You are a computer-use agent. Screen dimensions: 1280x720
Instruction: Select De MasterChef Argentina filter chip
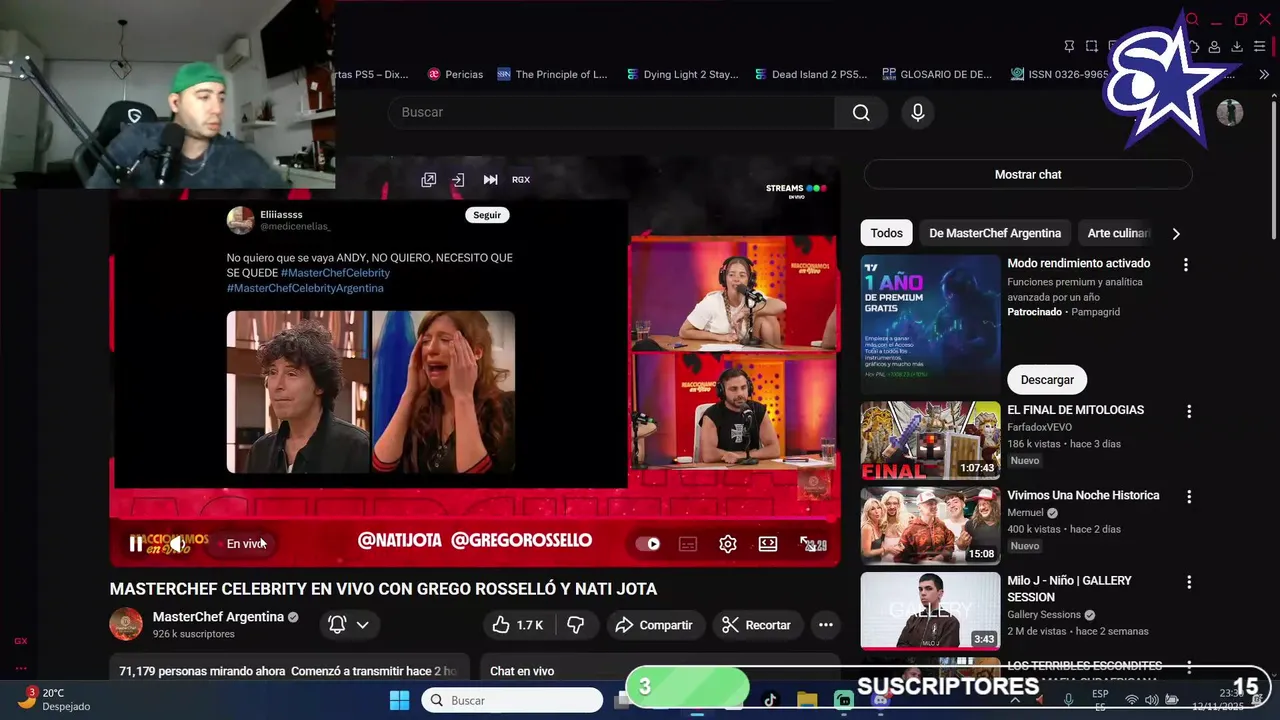(995, 233)
